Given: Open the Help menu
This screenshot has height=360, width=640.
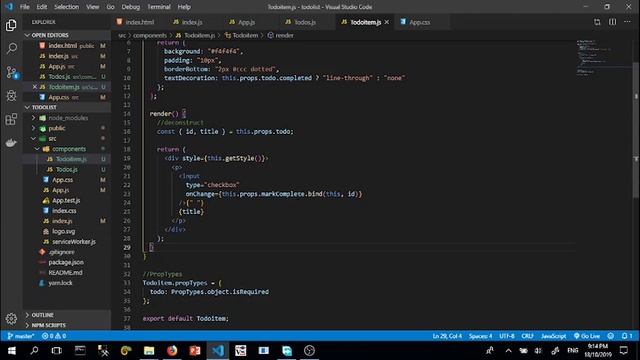Looking at the screenshot, I should (184, 7).
